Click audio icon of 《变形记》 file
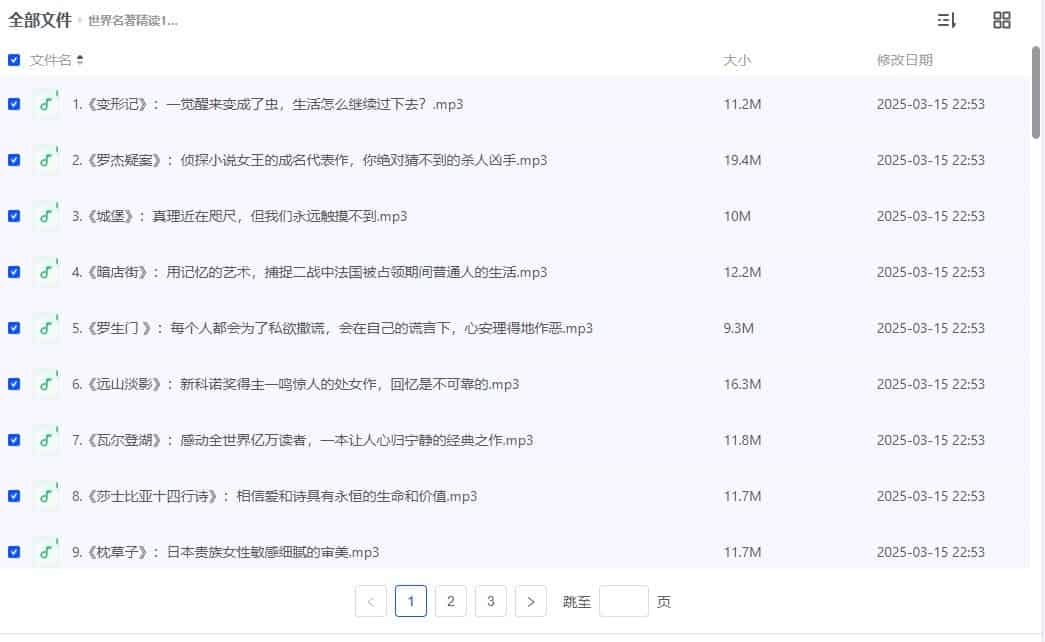This screenshot has width=1045, height=642. tap(46, 104)
